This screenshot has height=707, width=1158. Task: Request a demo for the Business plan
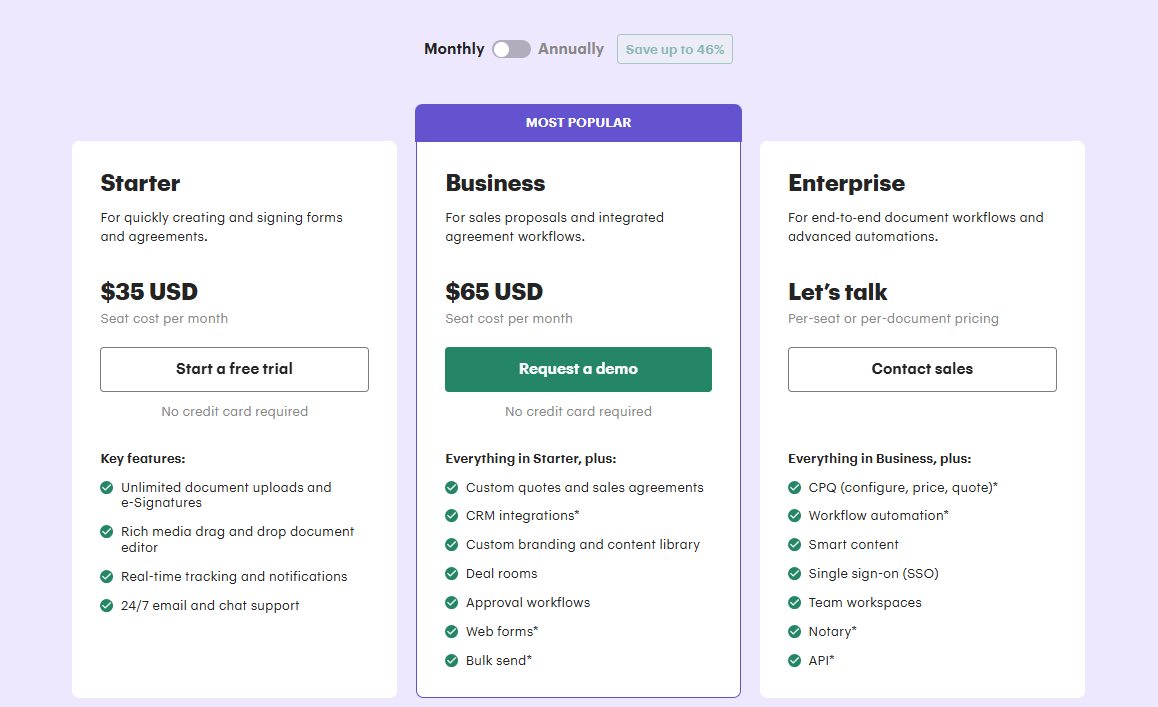click(x=578, y=369)
